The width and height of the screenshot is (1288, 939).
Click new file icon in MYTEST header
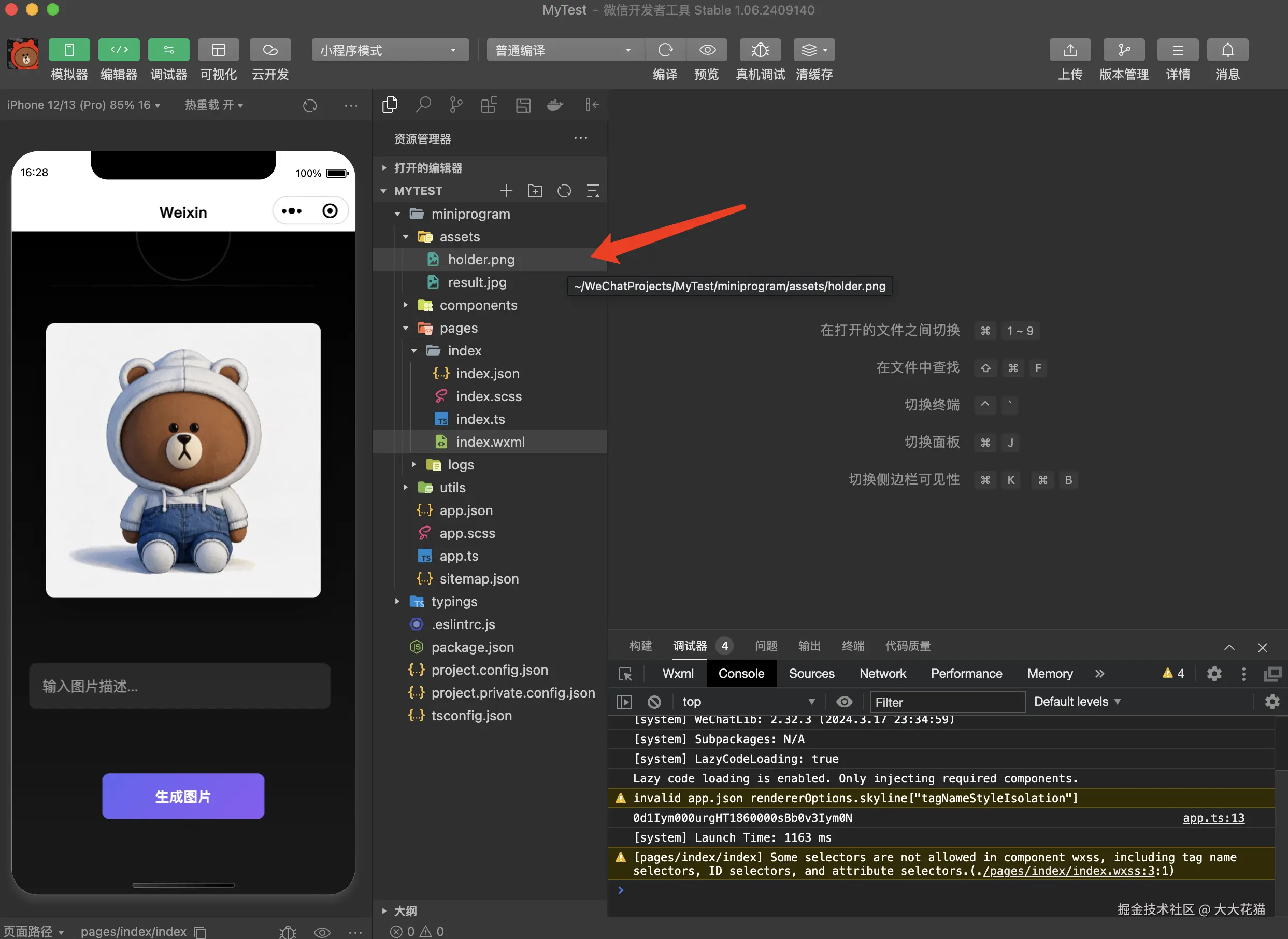tap(506, 191)
